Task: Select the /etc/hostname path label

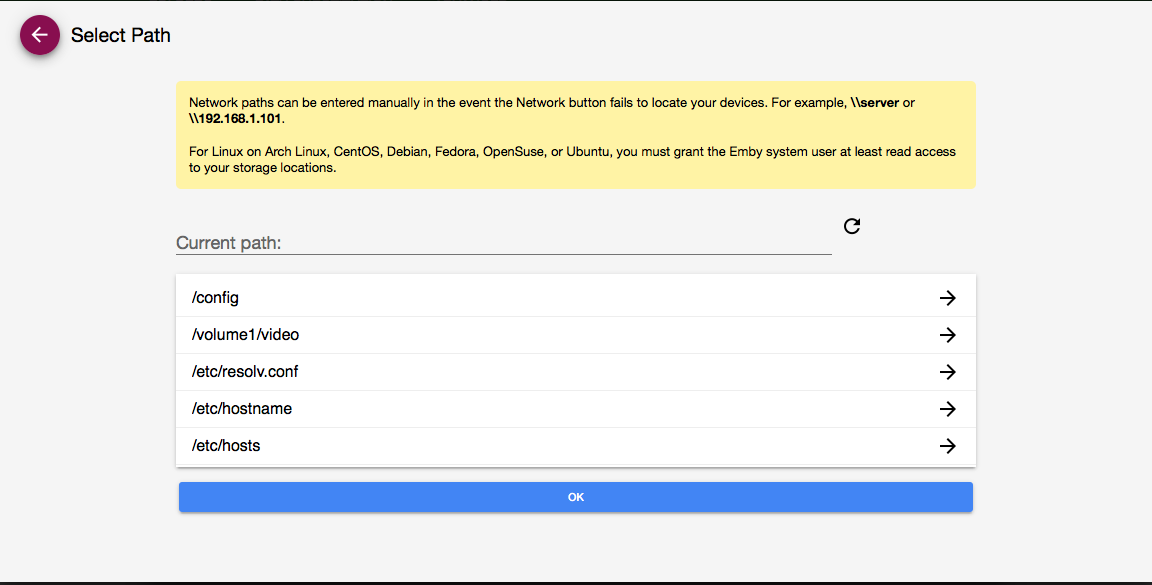Action: click(242, 409)
